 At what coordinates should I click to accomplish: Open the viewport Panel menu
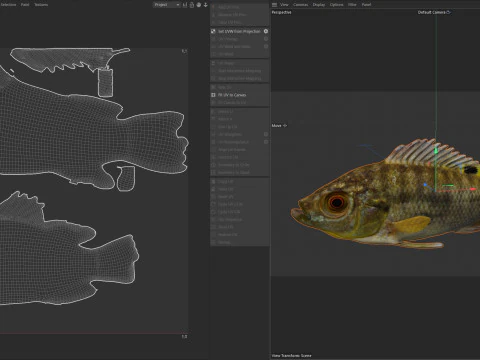tap(366, 5)
